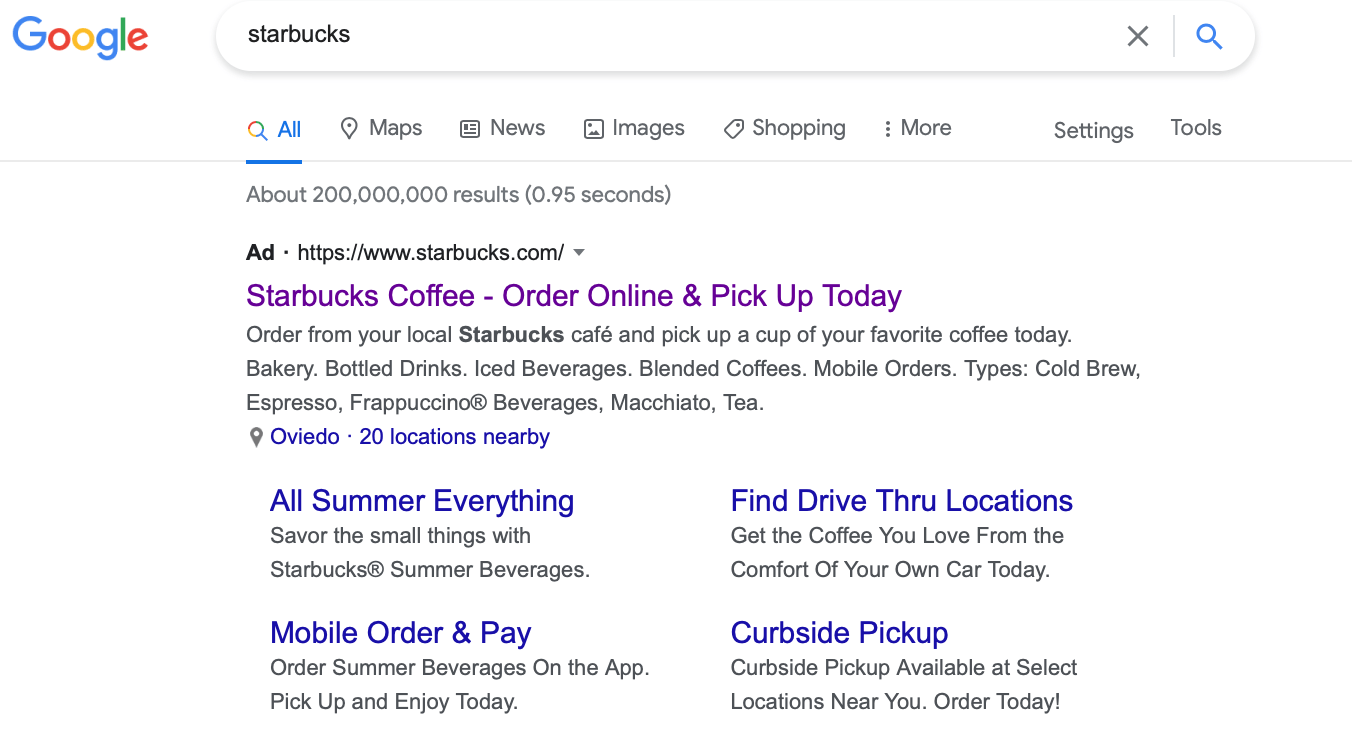Open Find Drive Thru Locations sitelink

pyautogui.click(x=902, y=501)
